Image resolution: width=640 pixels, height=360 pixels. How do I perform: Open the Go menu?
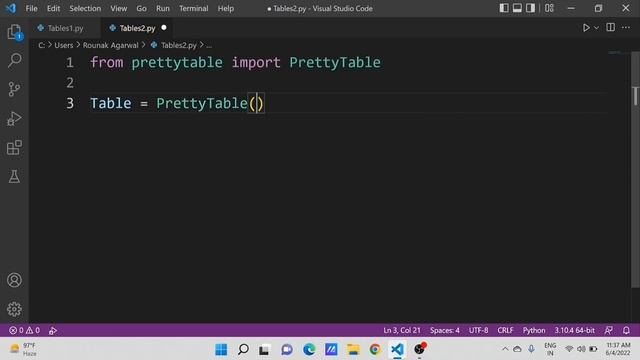click(141, 9)
